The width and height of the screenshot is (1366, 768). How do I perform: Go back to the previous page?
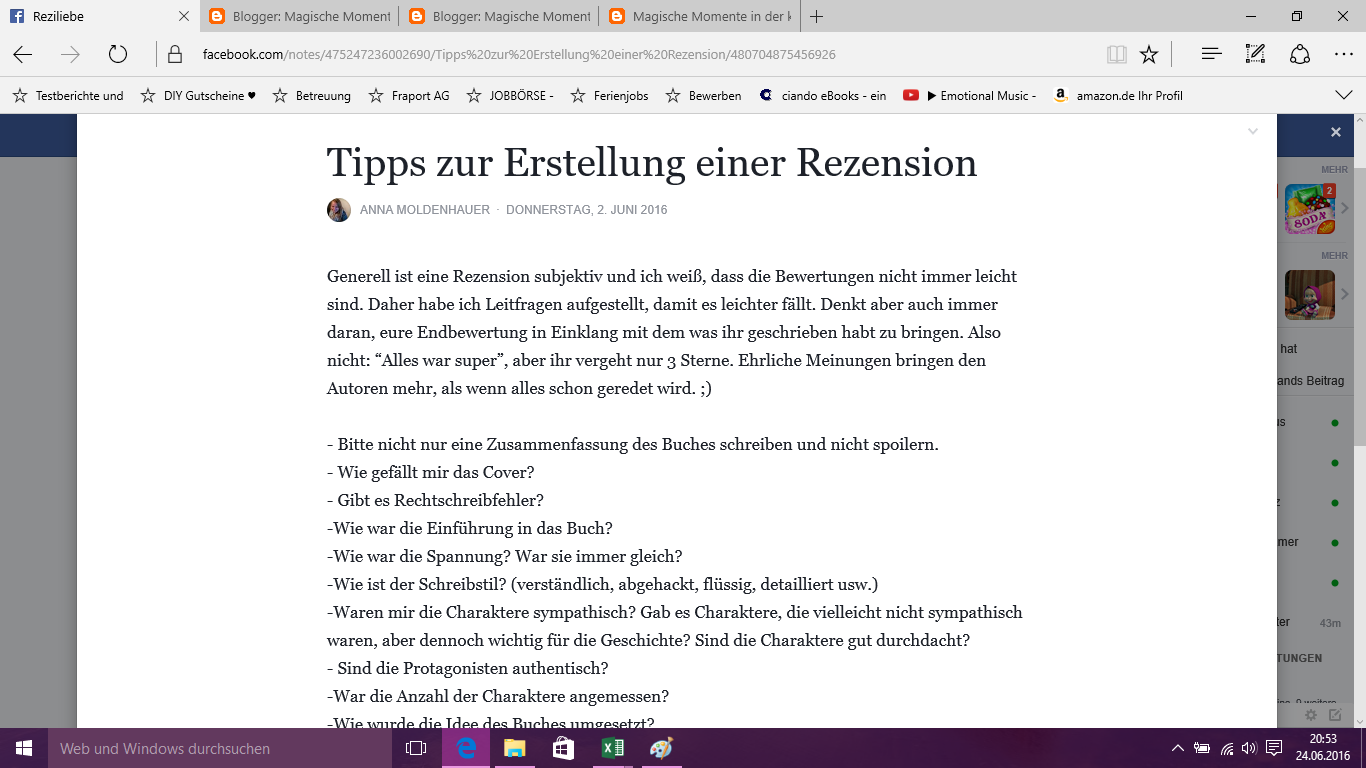(22, 55)
